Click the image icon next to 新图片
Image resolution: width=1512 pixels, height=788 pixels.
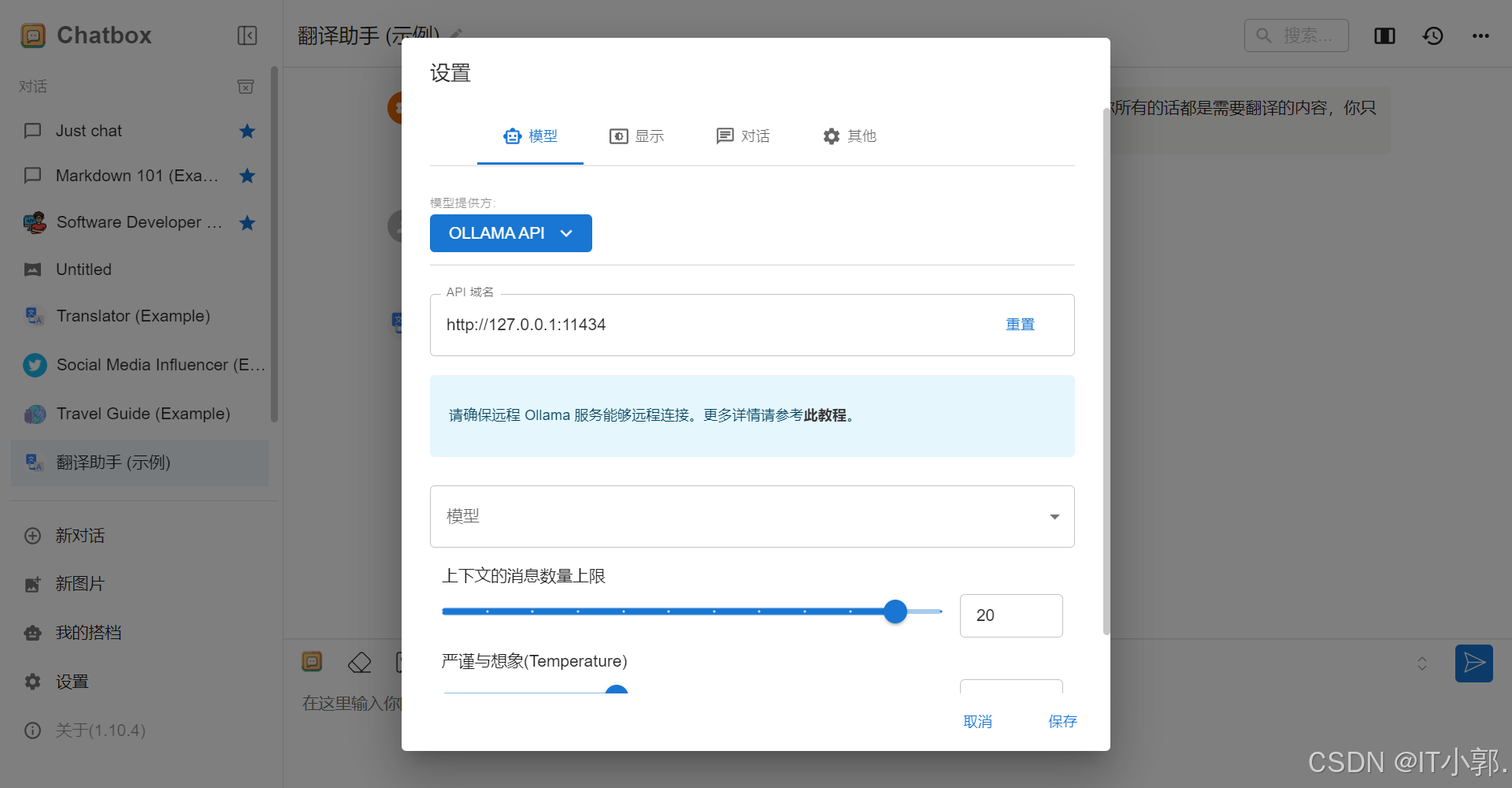click(33, 584)
